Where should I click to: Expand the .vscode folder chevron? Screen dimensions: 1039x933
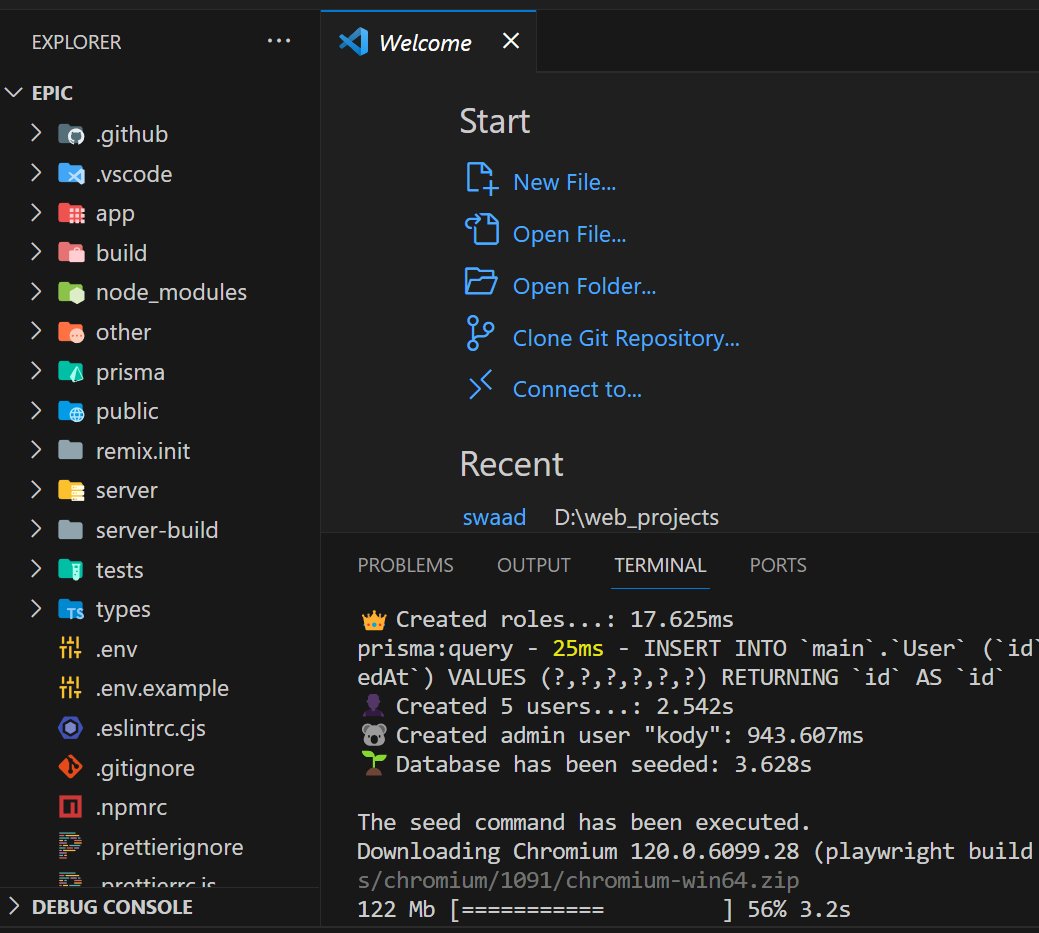tap(36, 173)
